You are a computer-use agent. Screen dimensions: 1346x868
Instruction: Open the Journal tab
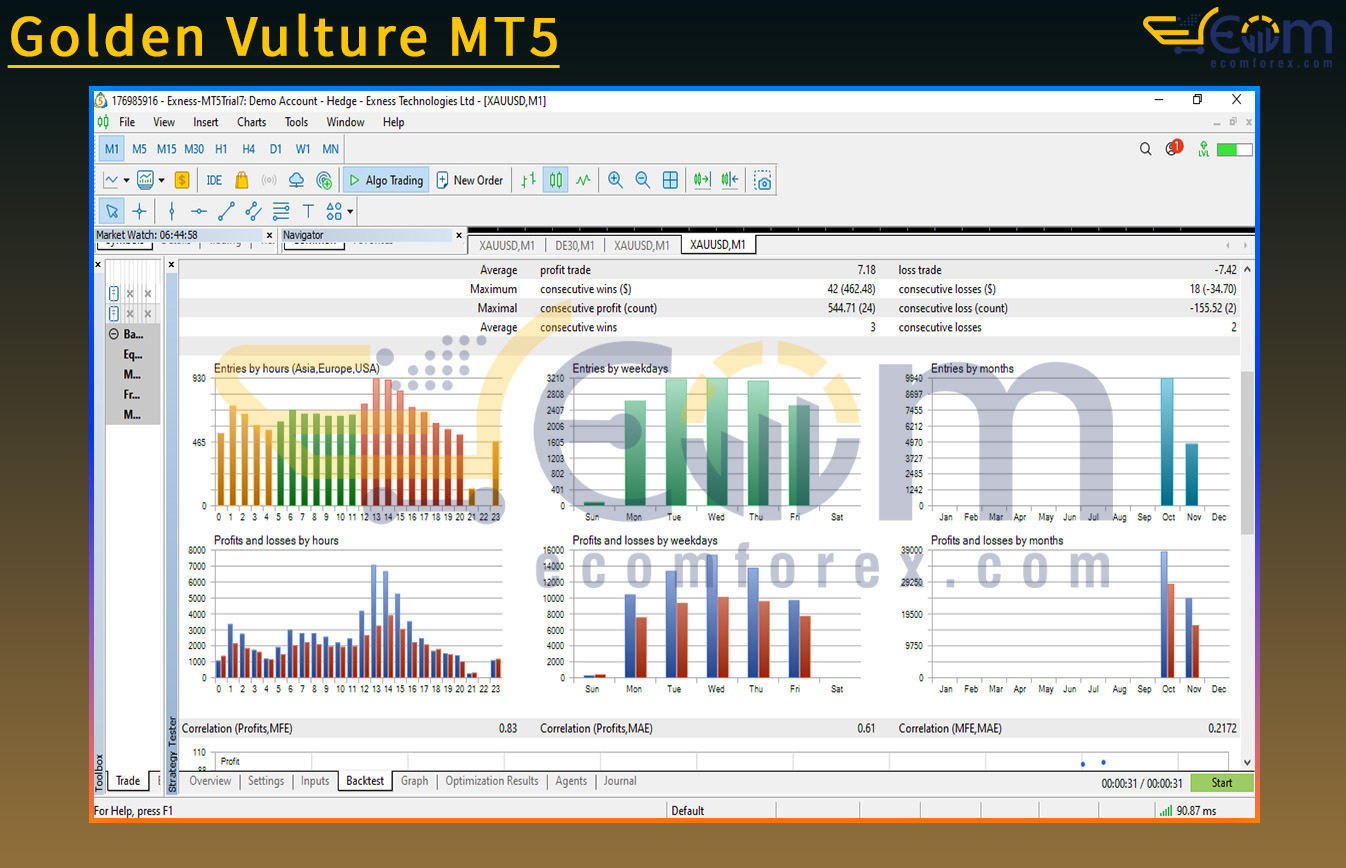click(x=620, y=781)
